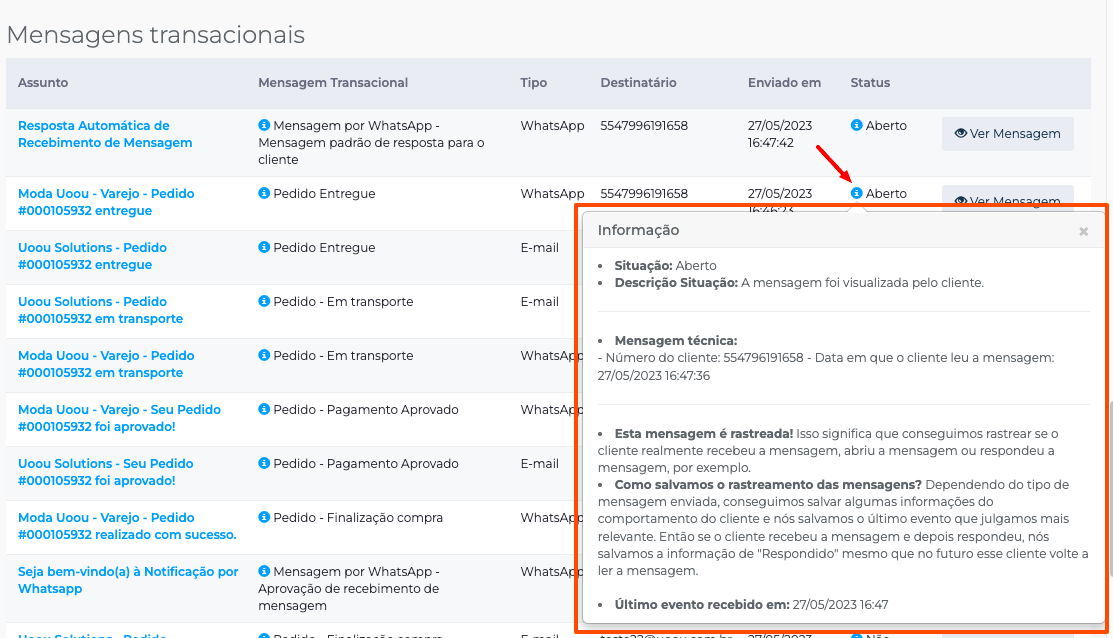
Task: Click info icon of Moda Uoou 'Pagamento Aprovado' row
Action: pyautogui.click(x=264, y=409)
